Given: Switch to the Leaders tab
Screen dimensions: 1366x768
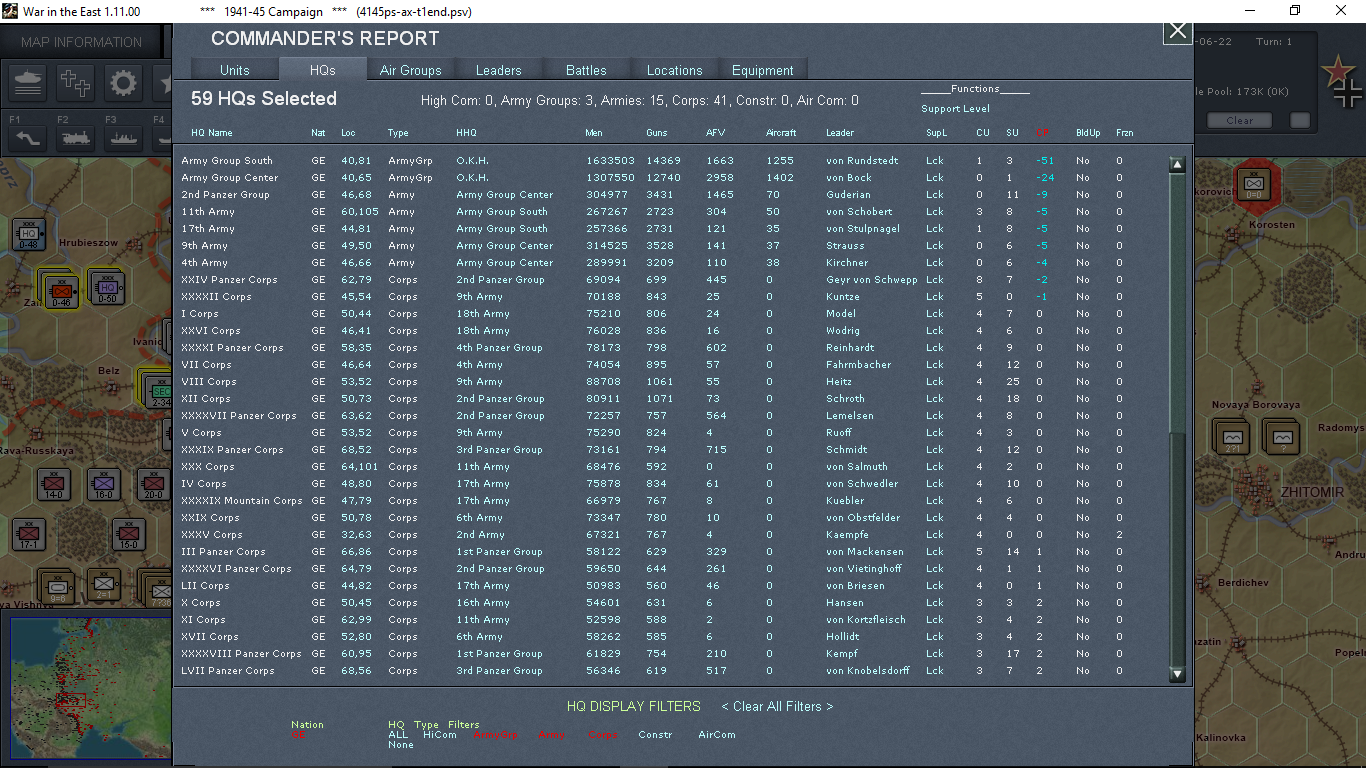Looking at the screenshot, I should 499,70.
